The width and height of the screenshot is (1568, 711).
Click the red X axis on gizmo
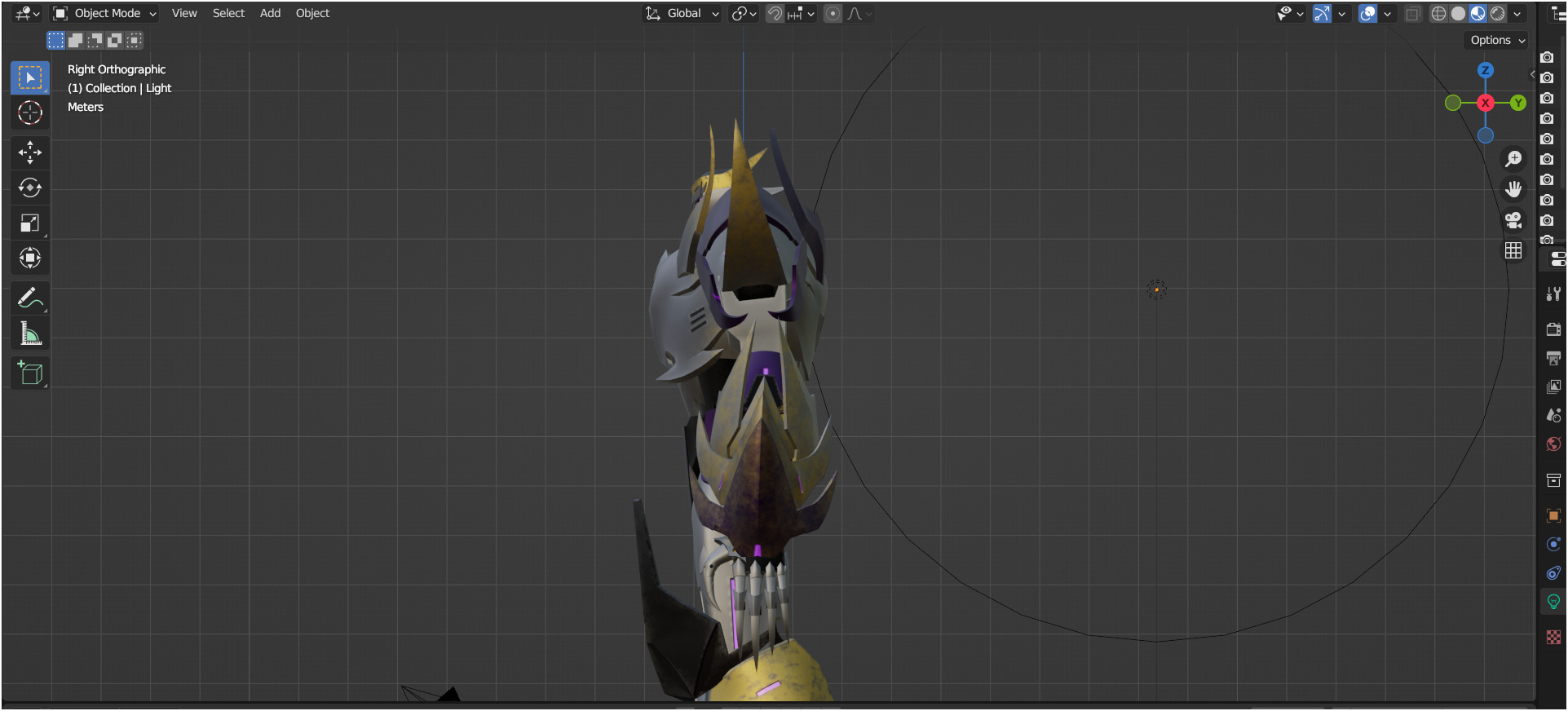[1485, 103]
